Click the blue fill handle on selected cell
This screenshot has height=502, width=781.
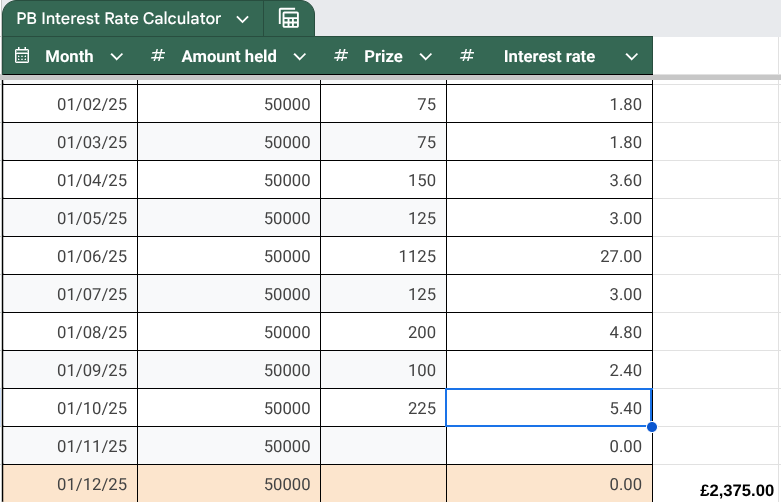[x=652, y=427]
